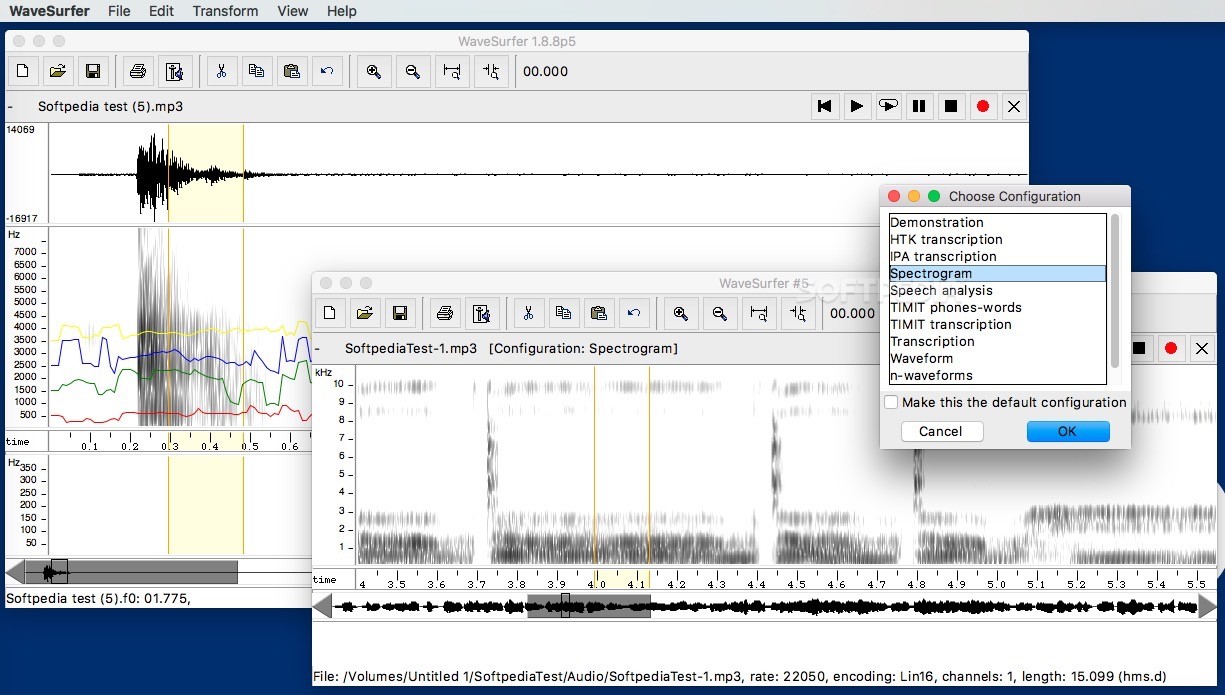Open the View menu
1225x695 pixels.
pos(293,11)
